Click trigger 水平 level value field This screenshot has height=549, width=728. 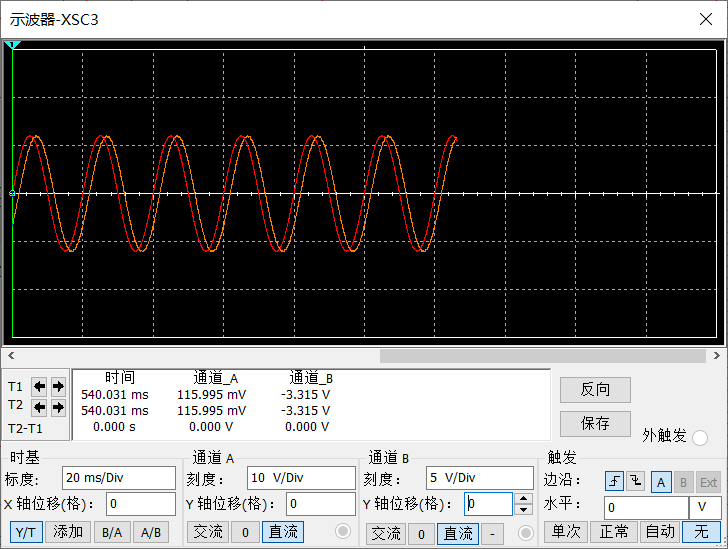pyautogui.click(x=646, y=508)
